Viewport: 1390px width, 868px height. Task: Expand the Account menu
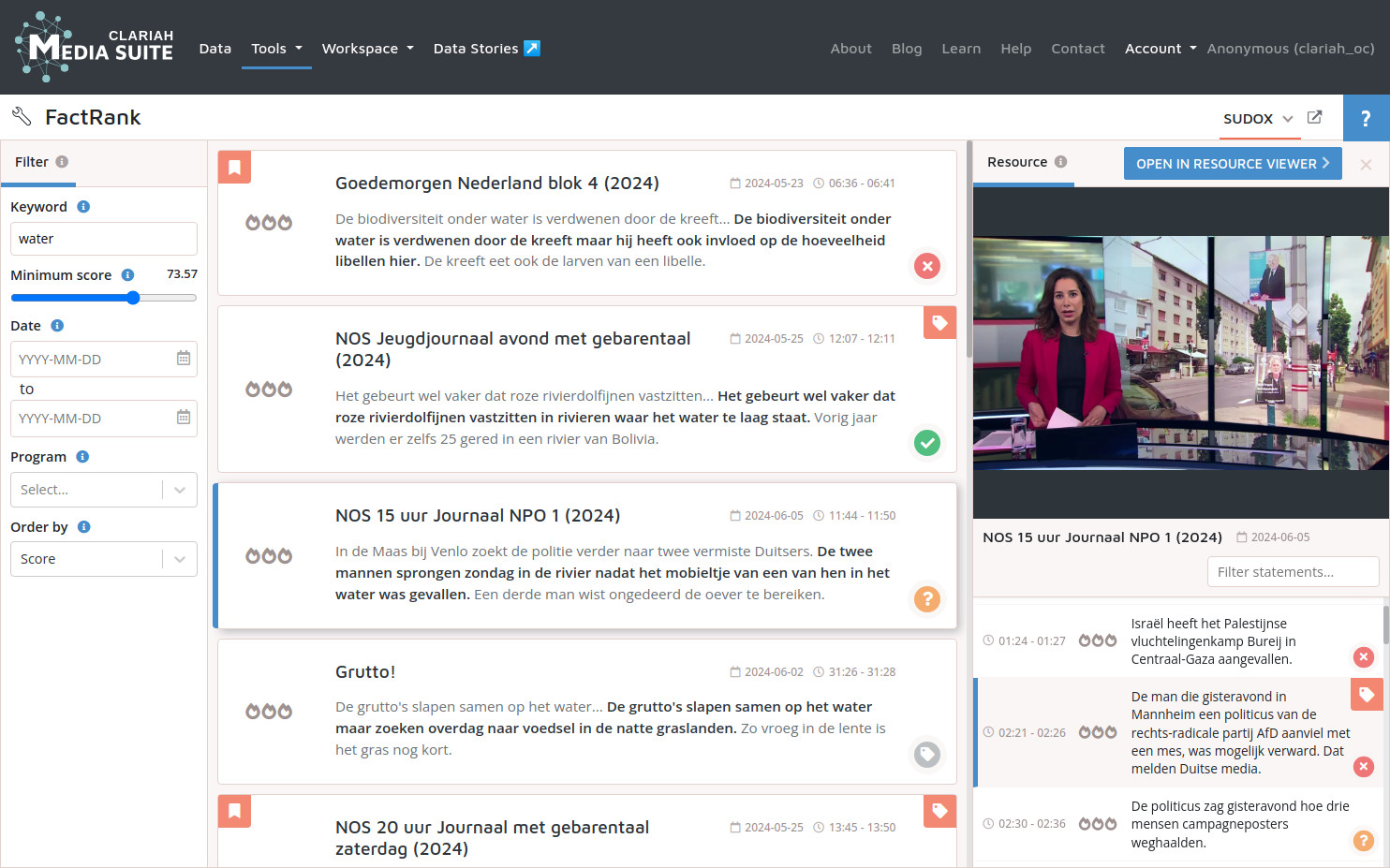[1161, 49]
